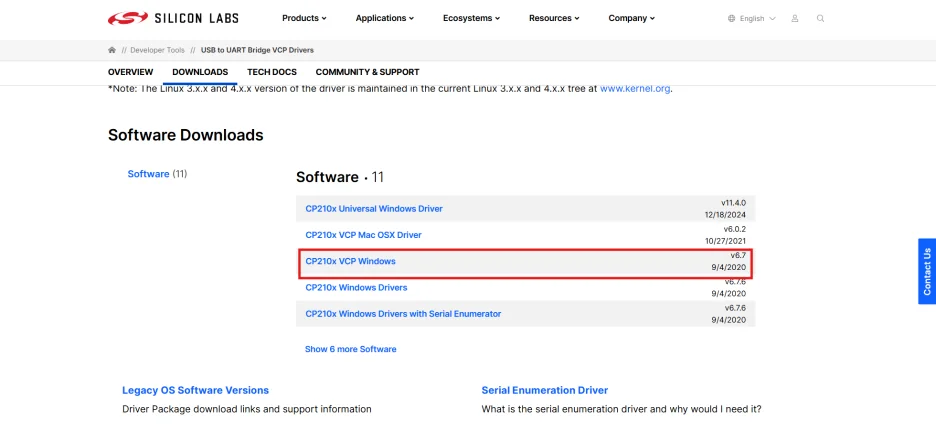Open the search magnifier icon
Viewport: 936px width, 431px height.
coord(820,19)
